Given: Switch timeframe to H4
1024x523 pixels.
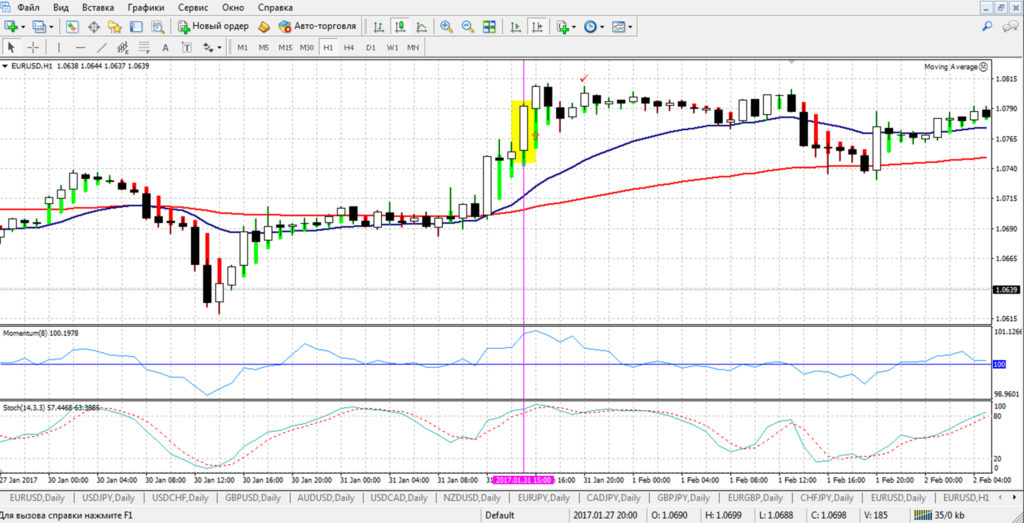Looking at the screenshot, I should click(349, 48).
